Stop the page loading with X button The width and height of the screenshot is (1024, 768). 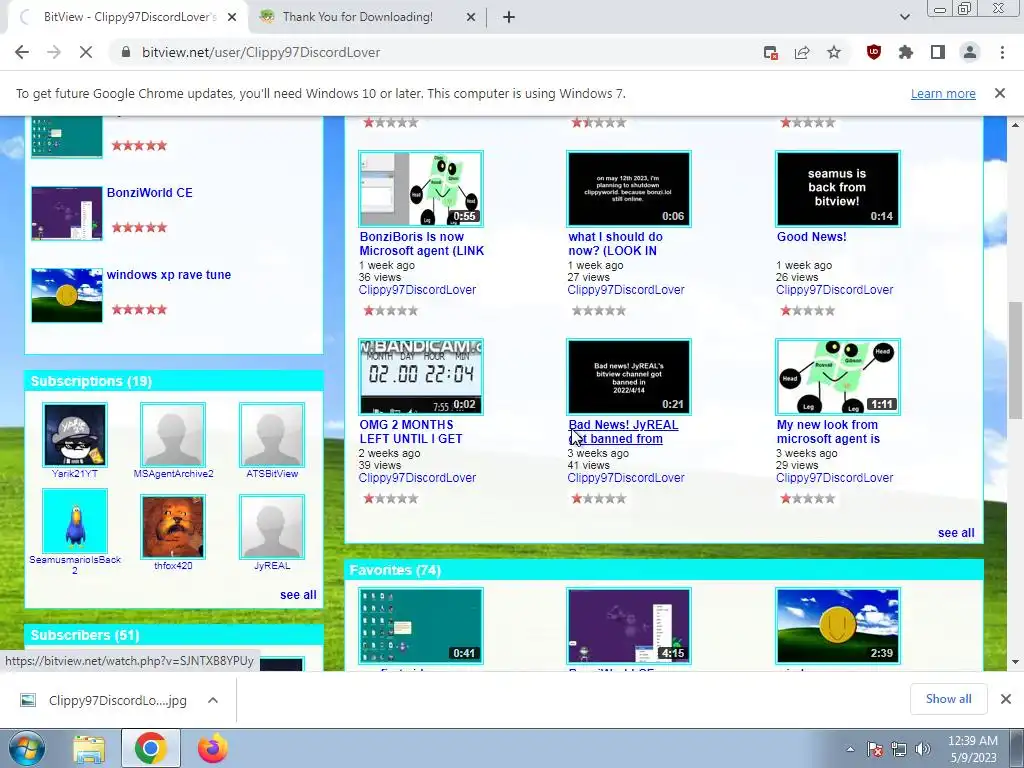[x=86, y=52]
